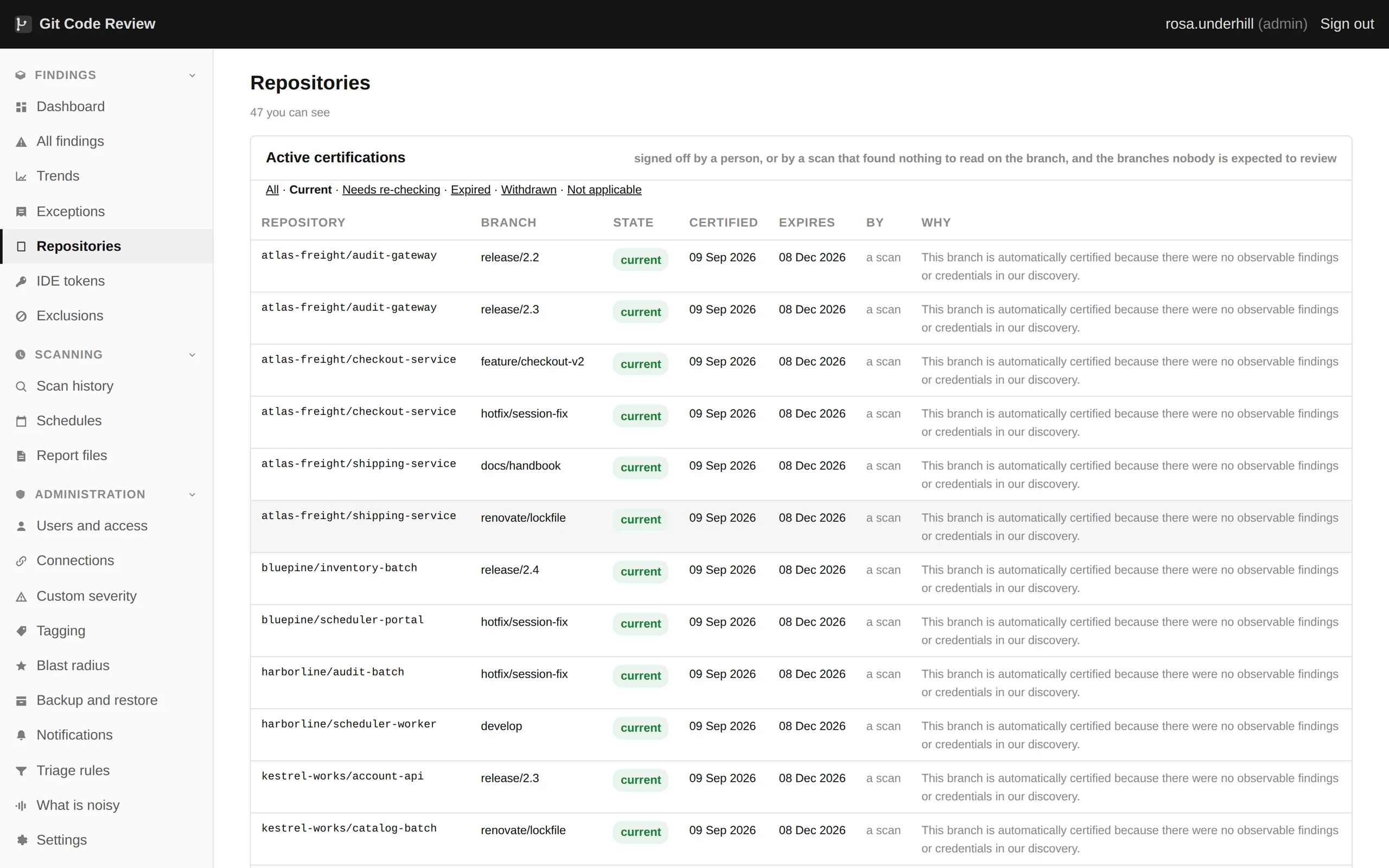Click harborline/scheduler-worker repository name
1389x868 pixels.
[348, 724]
